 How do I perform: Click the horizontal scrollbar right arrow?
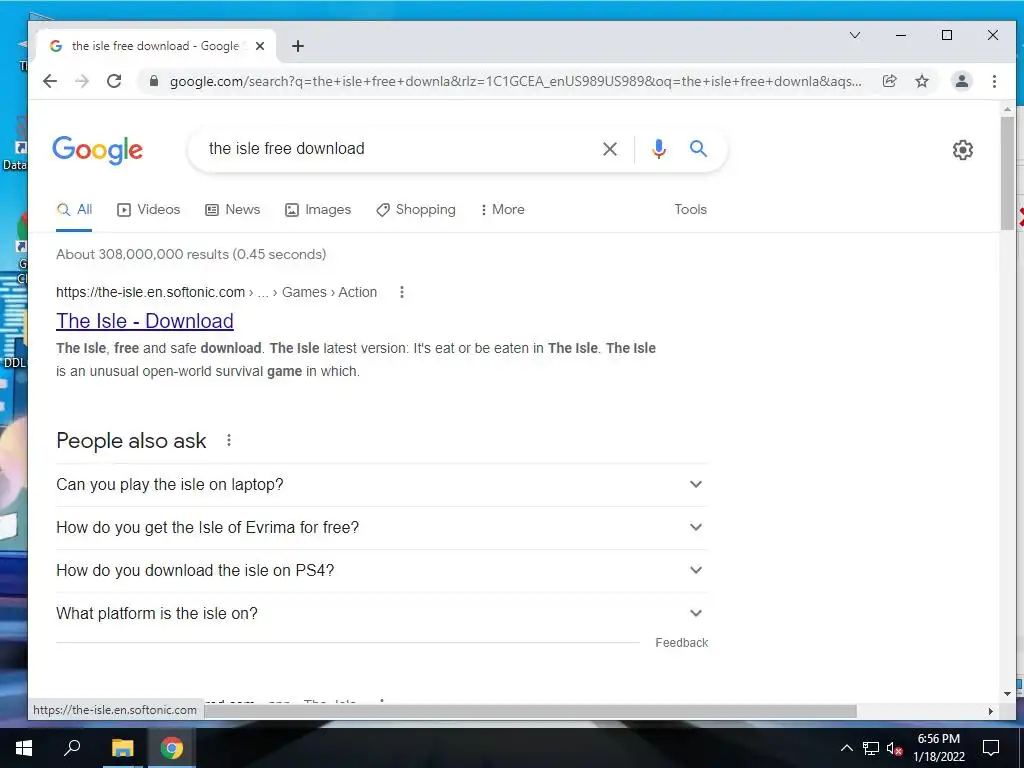tap(991, 711)
